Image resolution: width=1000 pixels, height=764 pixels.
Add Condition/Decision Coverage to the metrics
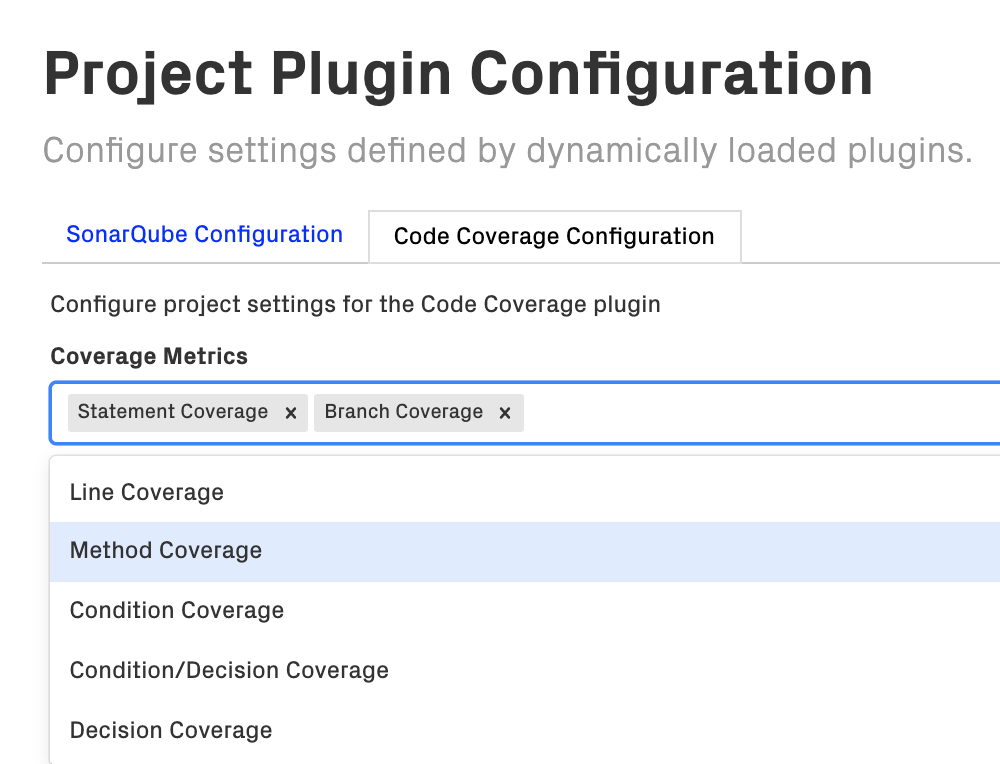(x=229, y=671)
